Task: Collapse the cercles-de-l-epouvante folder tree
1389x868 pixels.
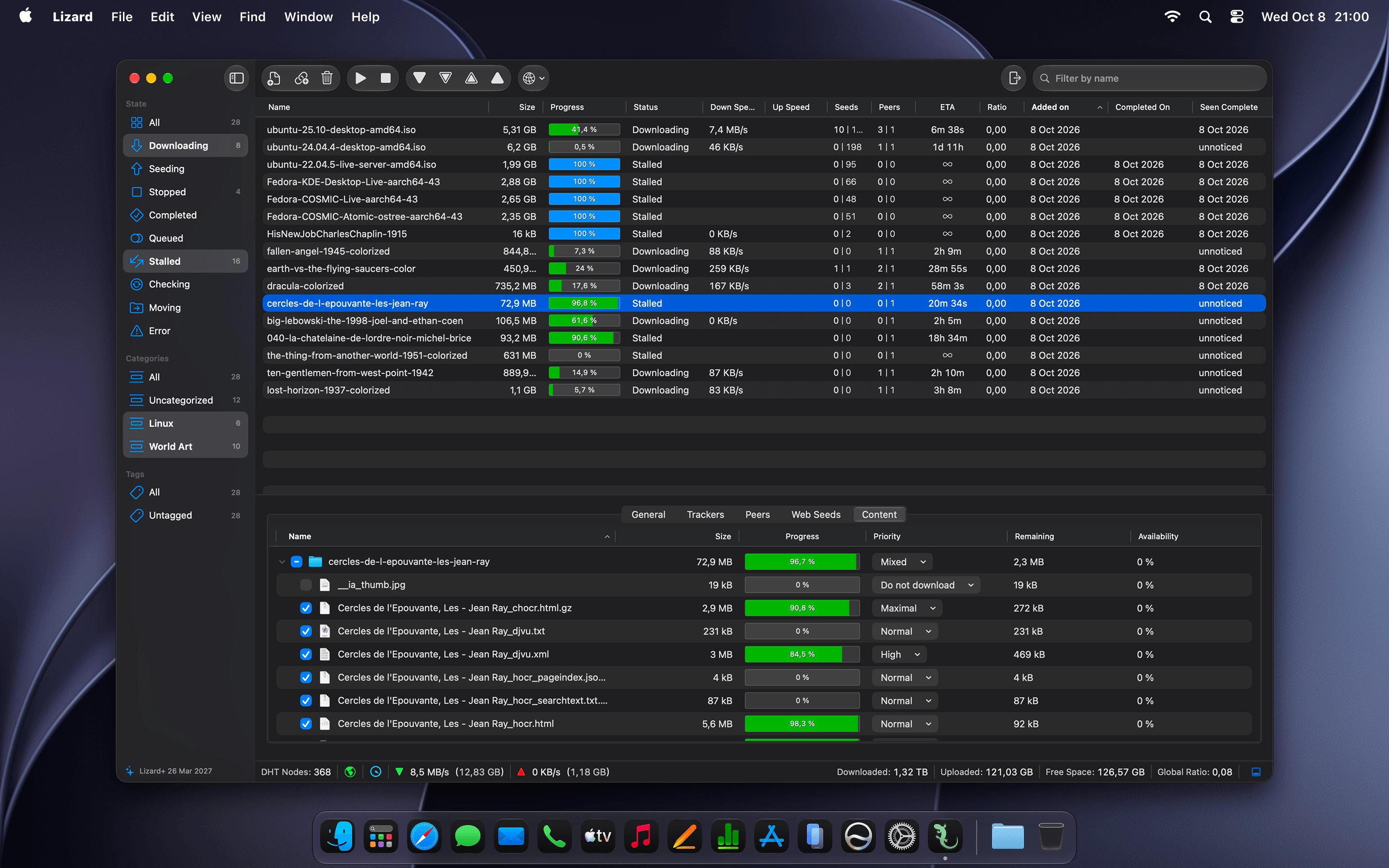Action: pyautogui.click(x=282, y=561)
